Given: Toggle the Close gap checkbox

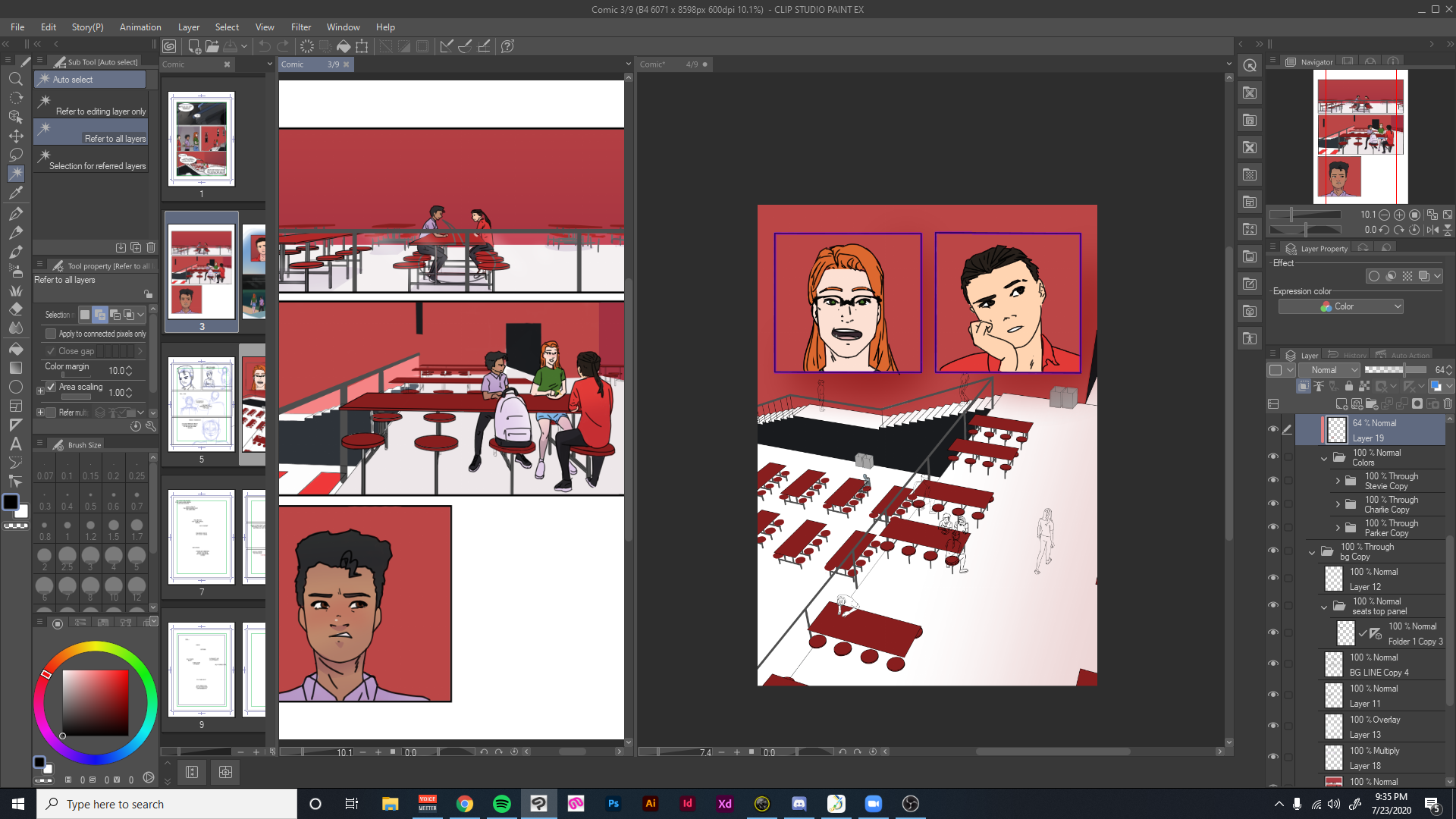Looking at the screenshot, I should pyautogui.click(x=51, y=351).
